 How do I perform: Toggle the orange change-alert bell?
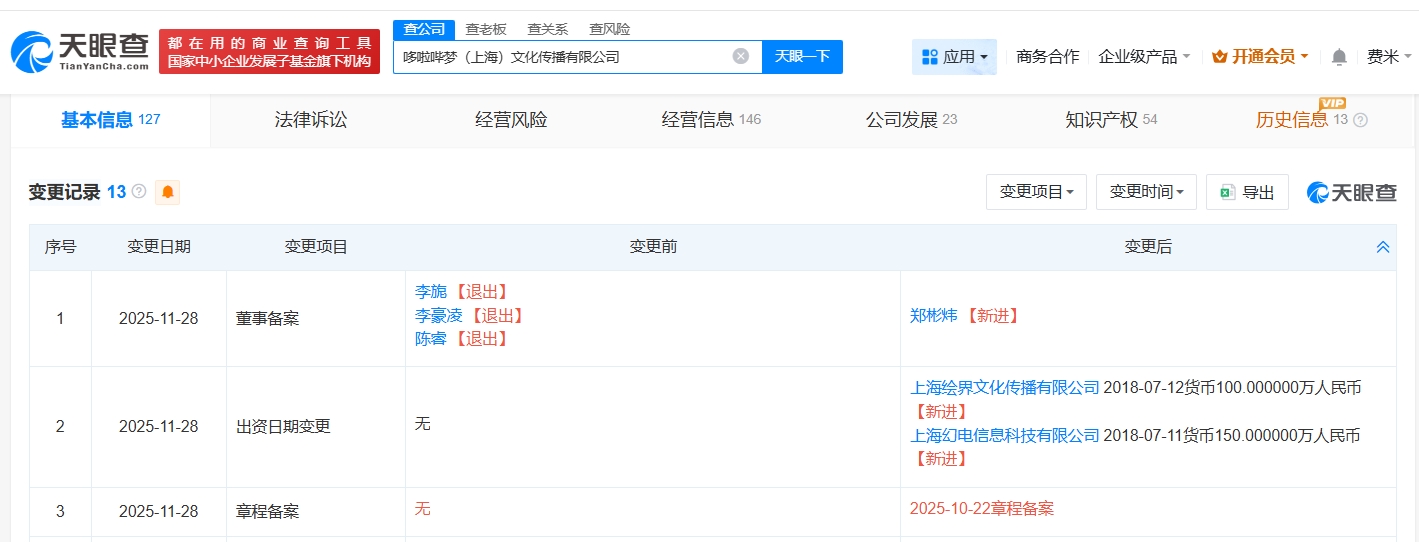167,192
